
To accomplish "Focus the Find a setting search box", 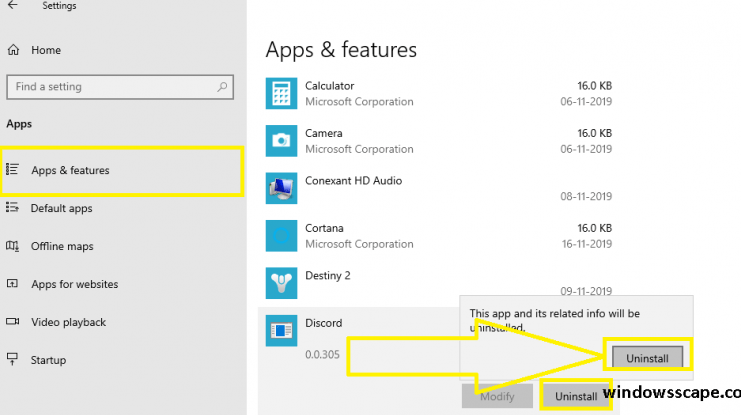I will click(120, 87).
